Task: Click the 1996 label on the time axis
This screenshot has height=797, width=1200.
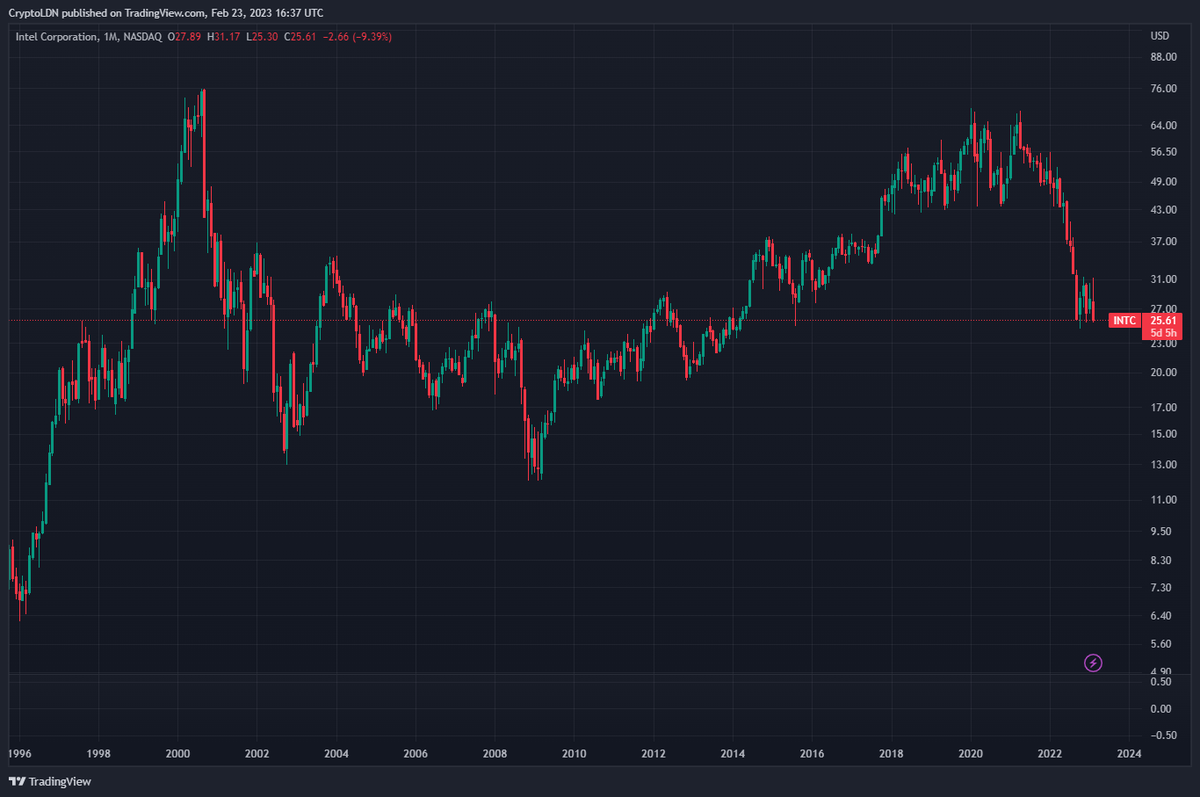Action: [x=18, y=754]
